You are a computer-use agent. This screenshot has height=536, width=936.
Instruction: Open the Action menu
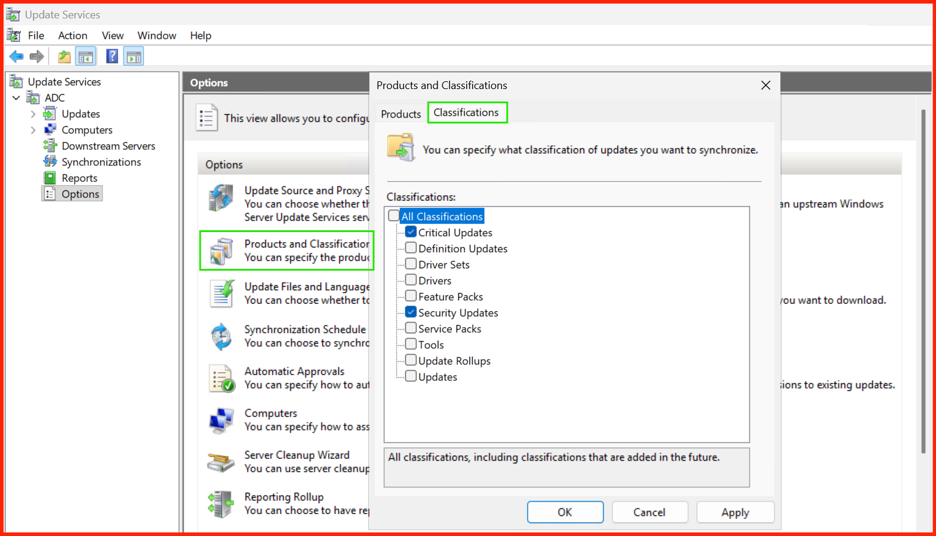tap(72, 36)
